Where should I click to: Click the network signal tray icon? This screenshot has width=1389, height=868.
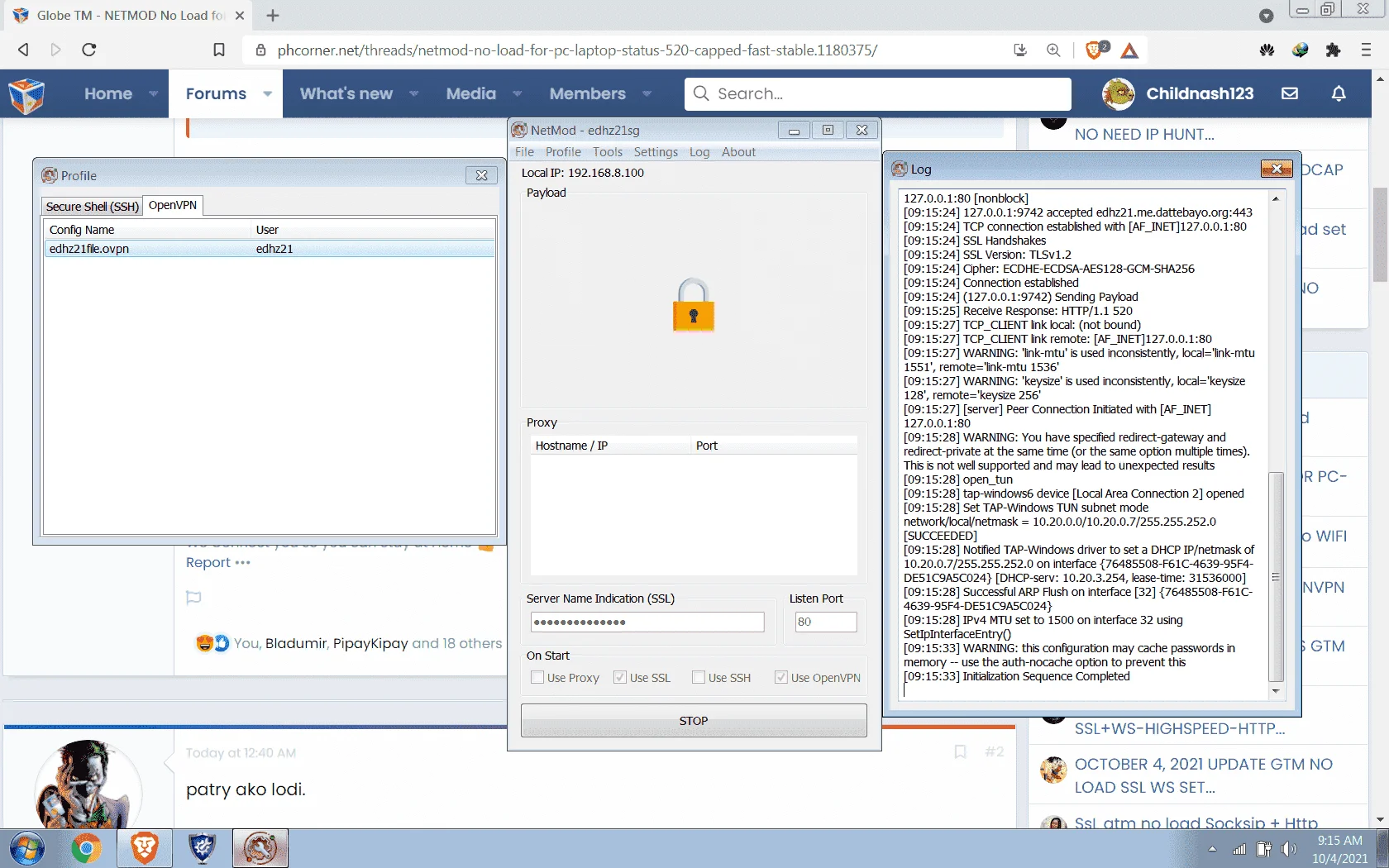[1239, 849]
